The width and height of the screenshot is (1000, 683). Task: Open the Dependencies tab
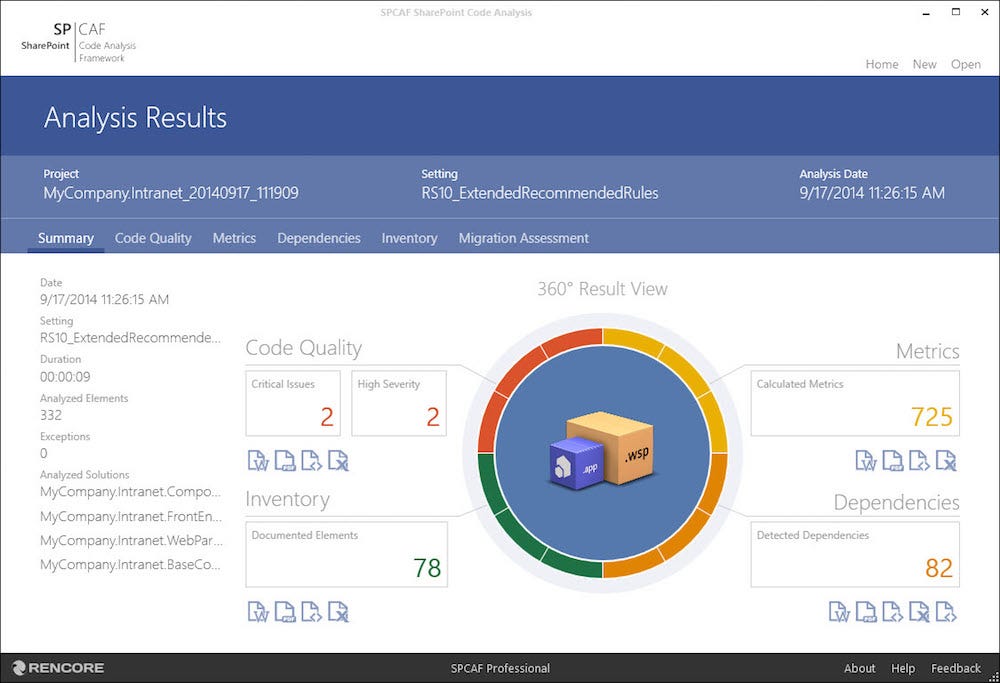319,238
